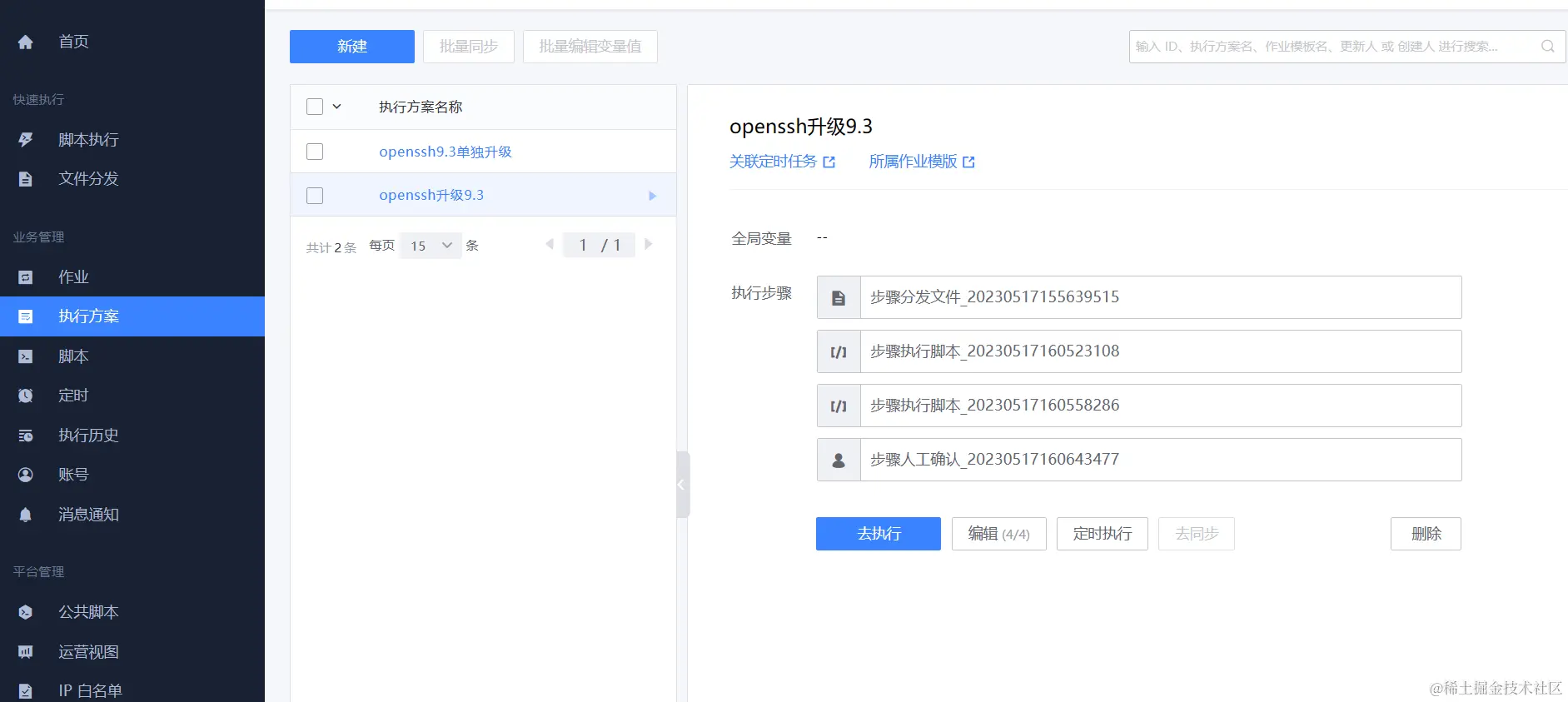This screenshot has width=1568, height=702.
Task: Click the 执行方案 plan icon in sidebar
Action: pos(26,316)
